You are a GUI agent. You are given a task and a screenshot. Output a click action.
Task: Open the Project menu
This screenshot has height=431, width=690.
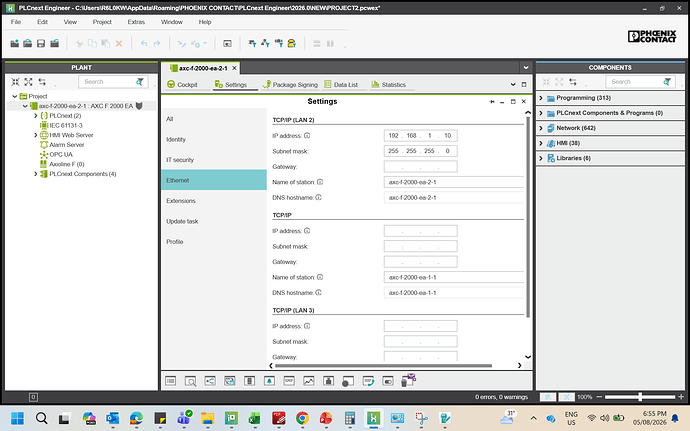102,22
